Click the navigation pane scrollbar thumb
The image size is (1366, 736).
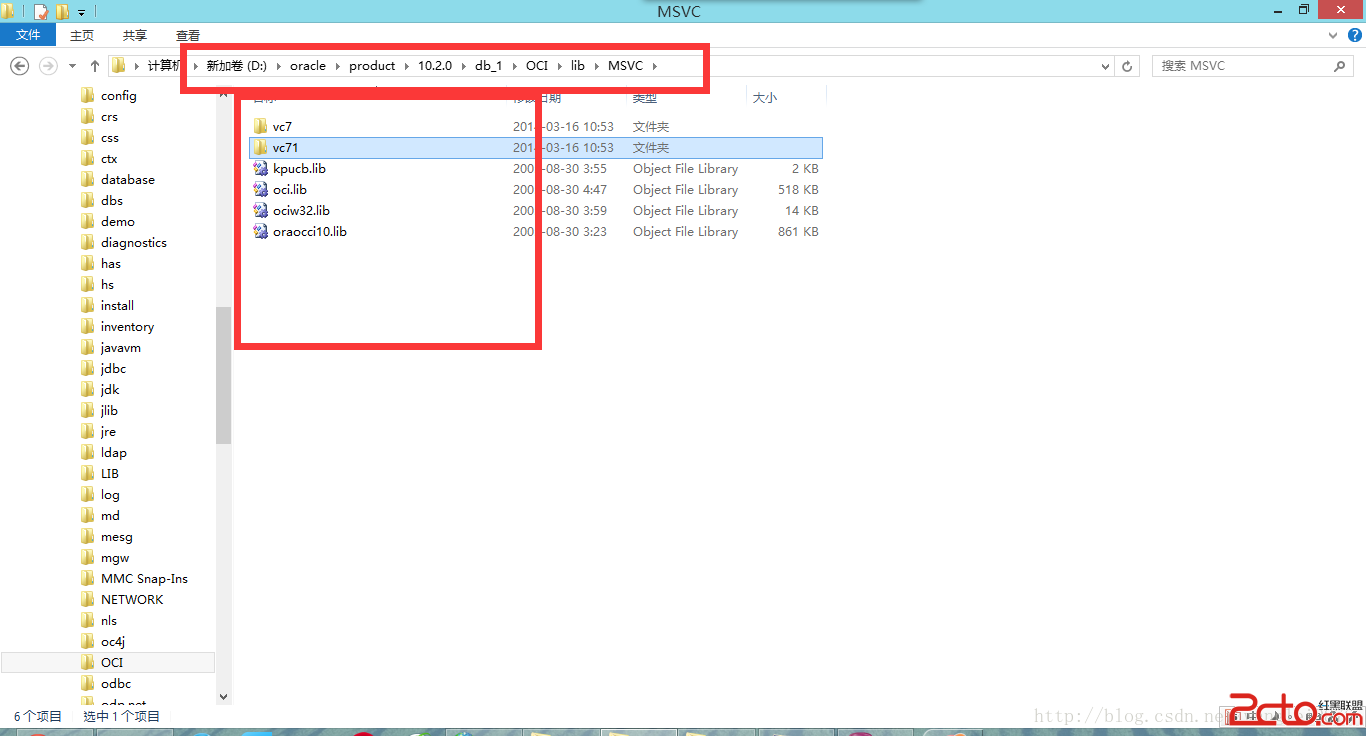(223, 375)
